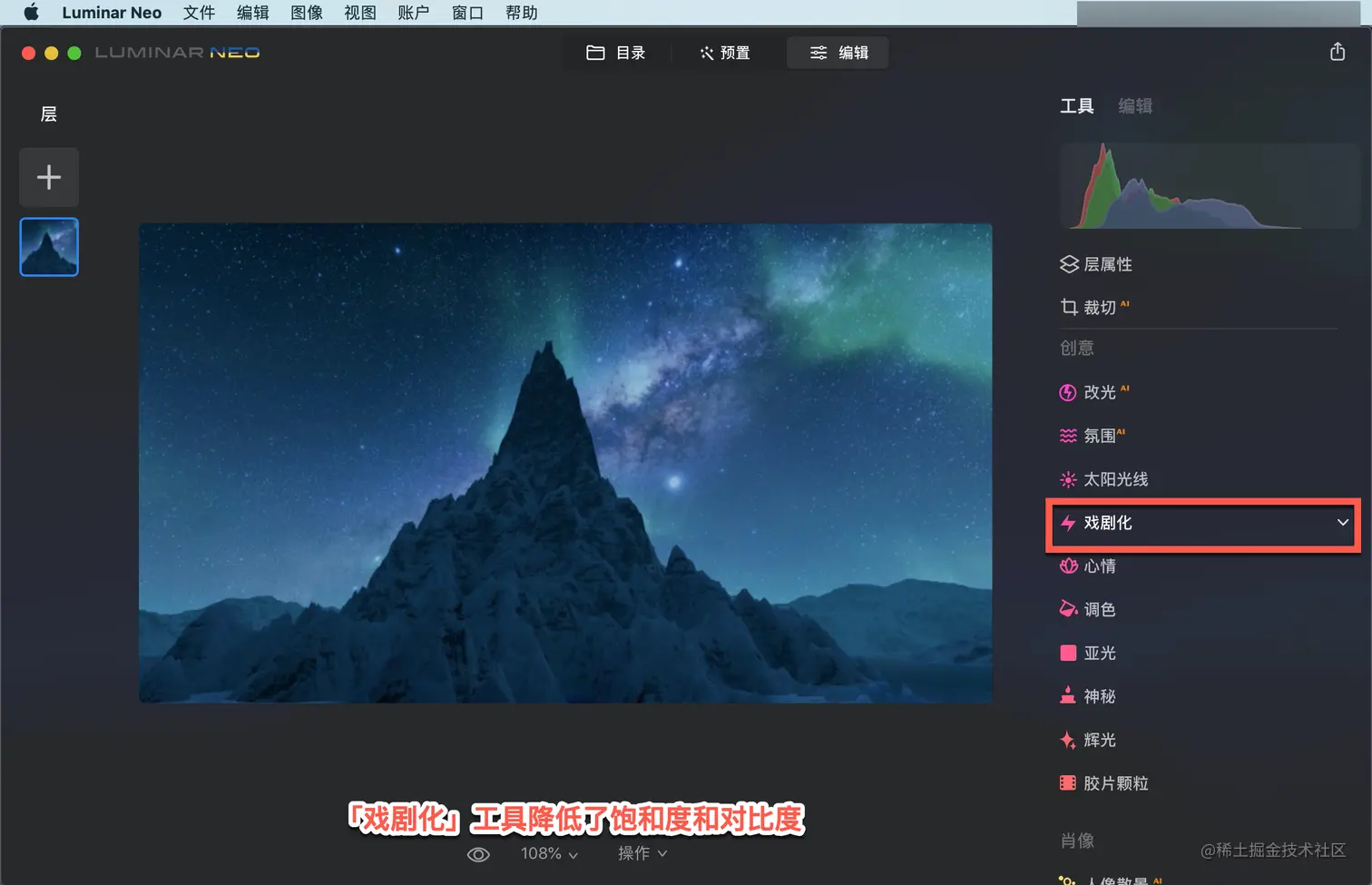Switch to the 目录 catalog view
Screen dimensions: 1372x885
coord(616,53)
